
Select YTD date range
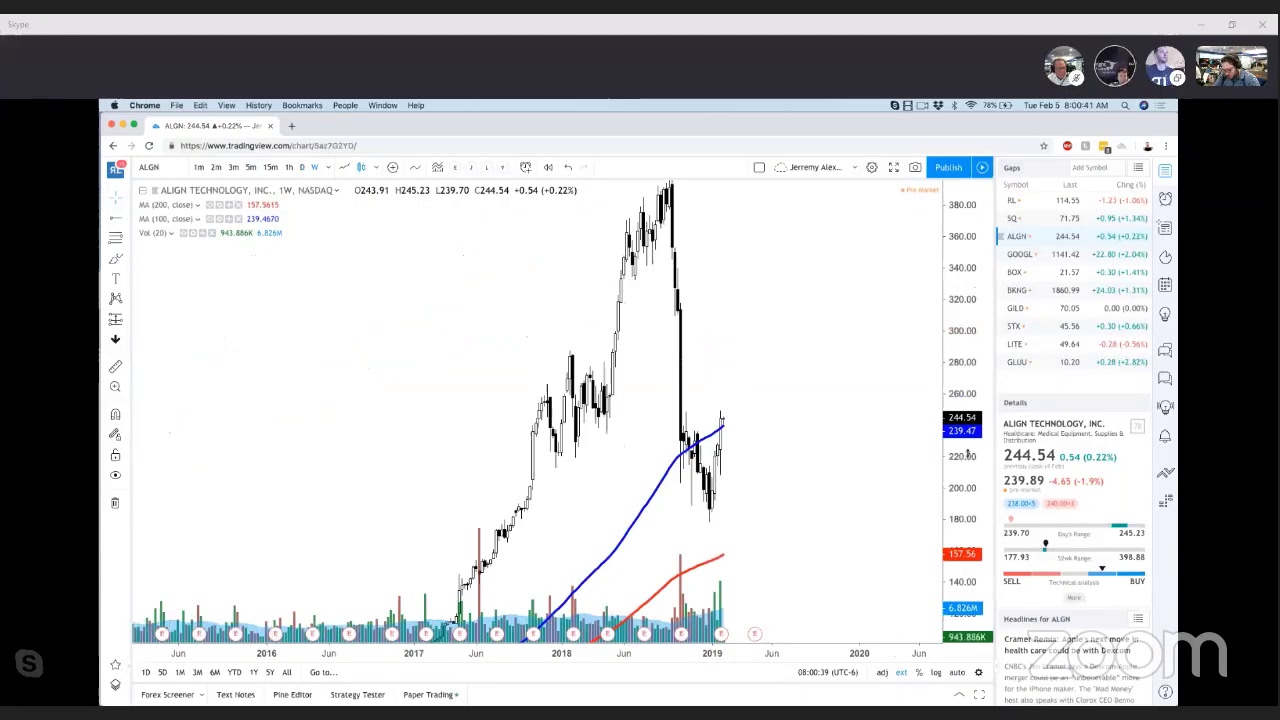[234, 672]
